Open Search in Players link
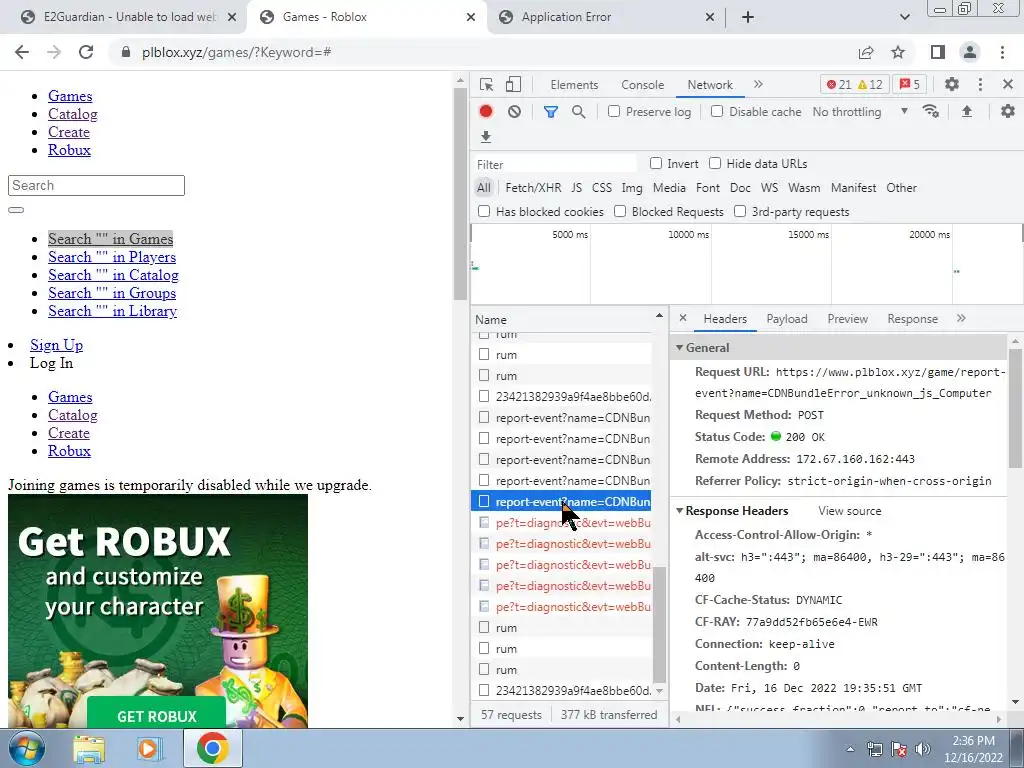The image size is (1024, 768). point(112,257)
